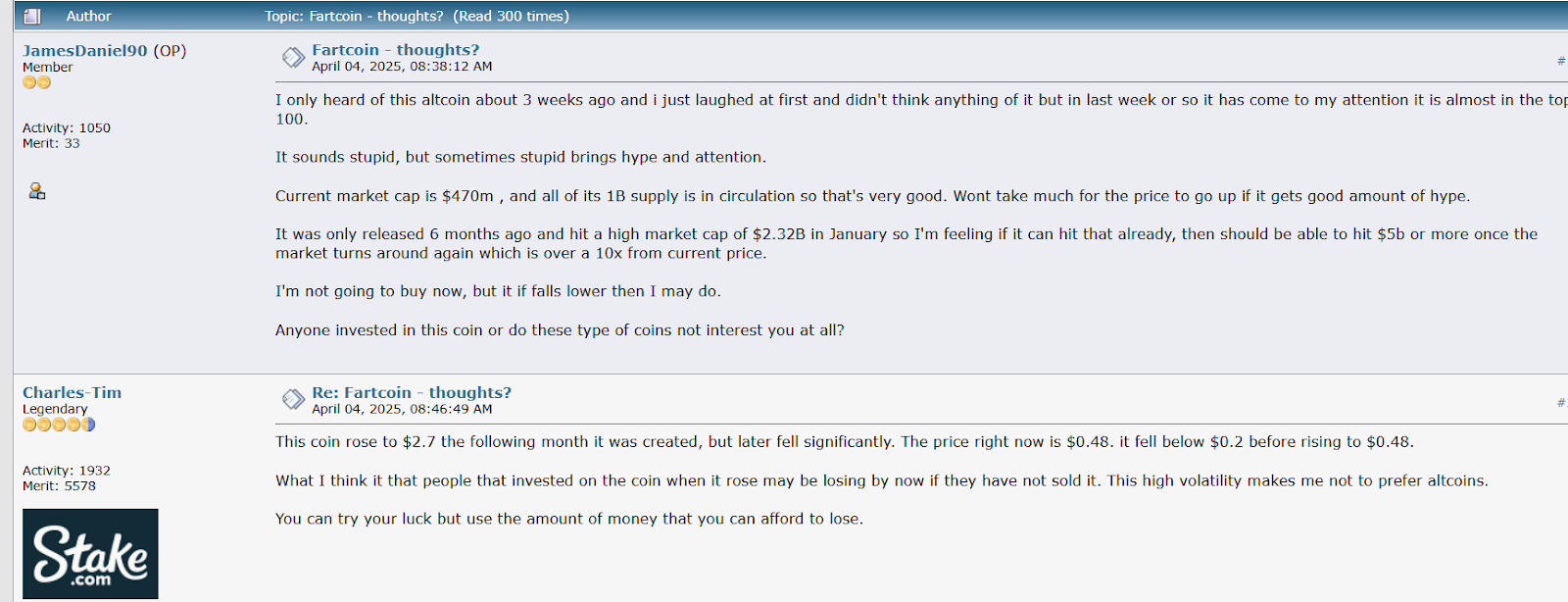
Task: Click the April 04, 2025, 08:46:49 AM timestamp
Action: click(402, 409)
